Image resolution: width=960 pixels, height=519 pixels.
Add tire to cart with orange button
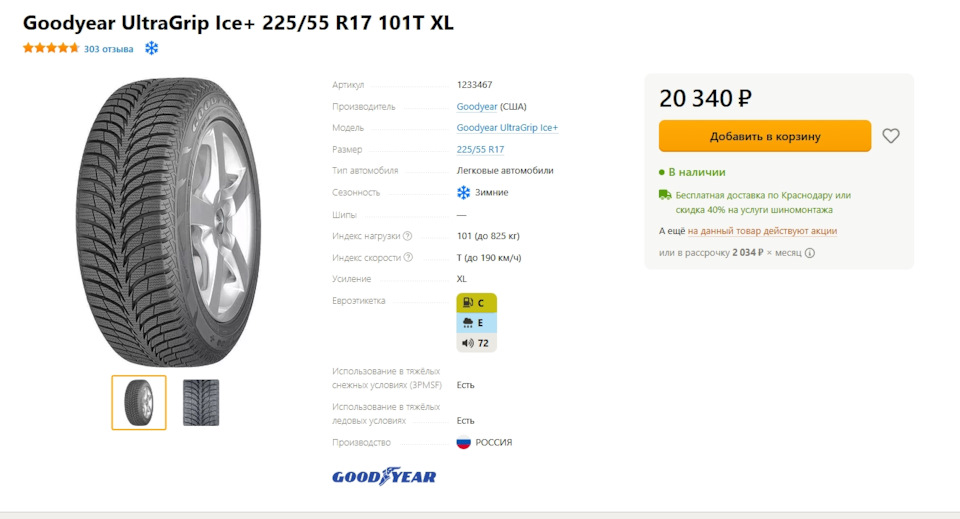pos(765,136)
